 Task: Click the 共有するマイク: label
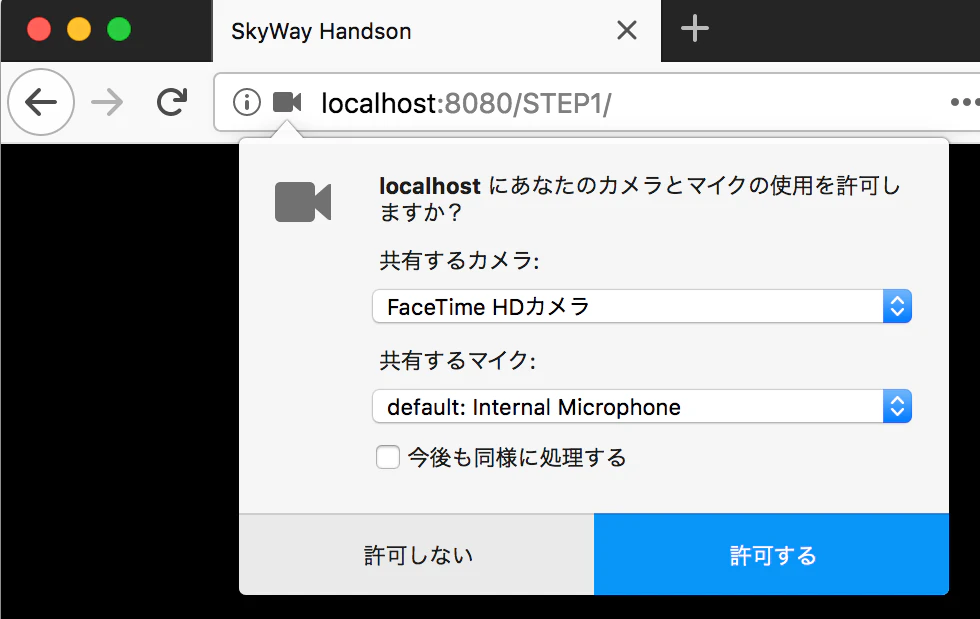pyautogui.click(x=458, y=360)
